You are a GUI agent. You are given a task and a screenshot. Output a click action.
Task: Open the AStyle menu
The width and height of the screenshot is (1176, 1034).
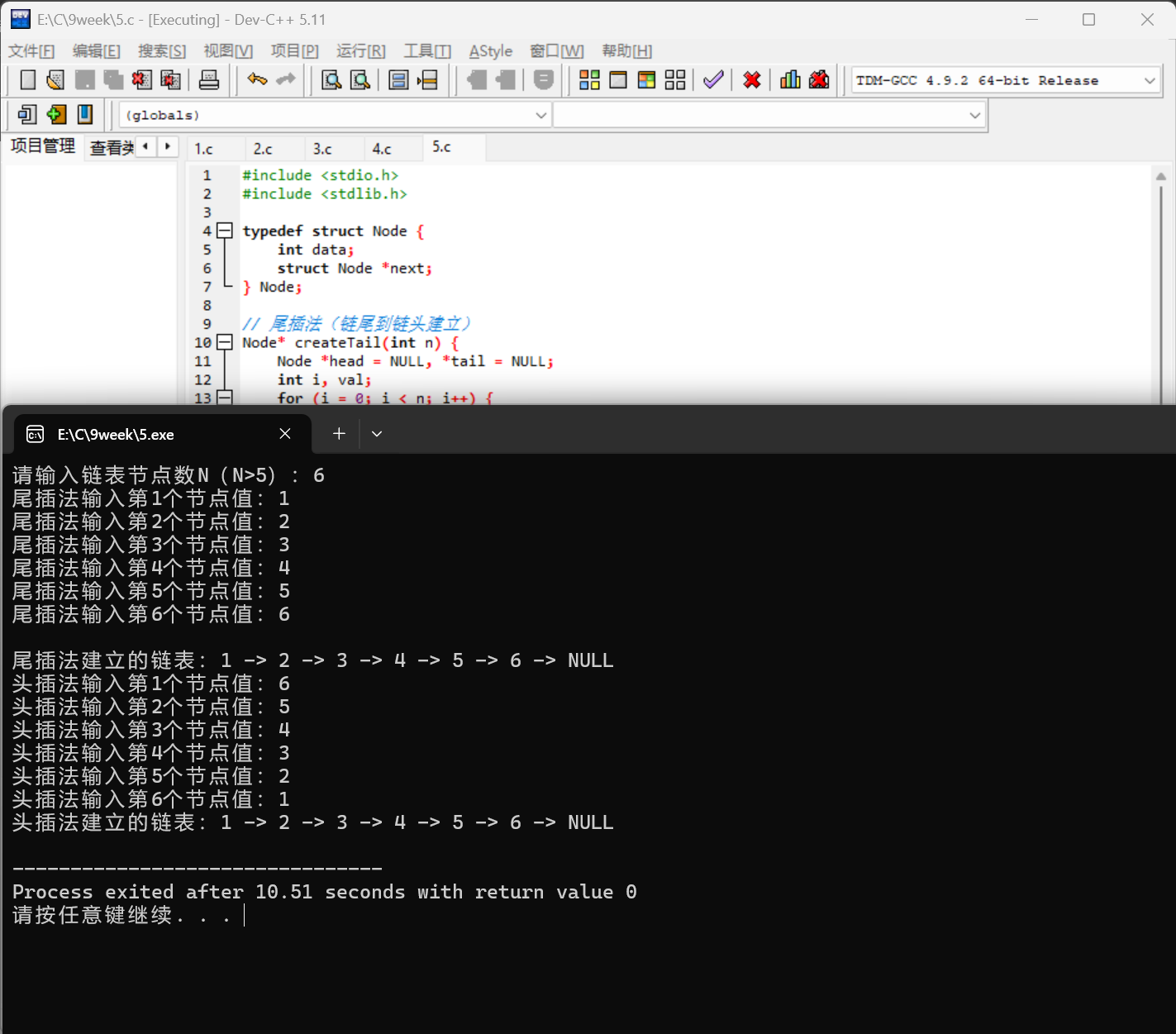pyautogui.click(x=491, y=51)
